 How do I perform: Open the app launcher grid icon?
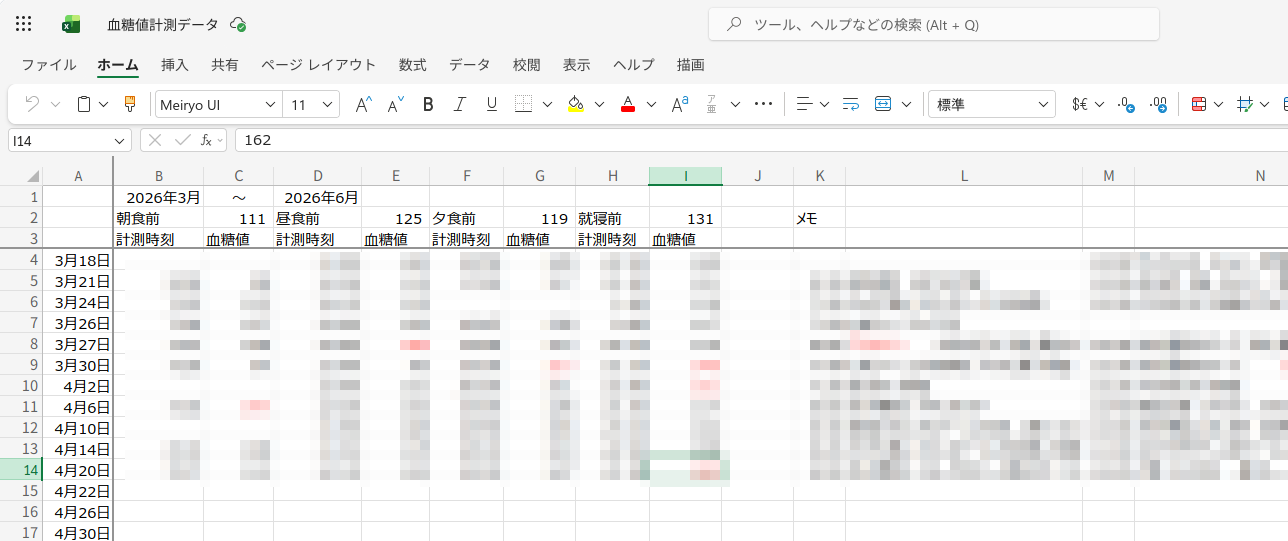tap(24, 24)
